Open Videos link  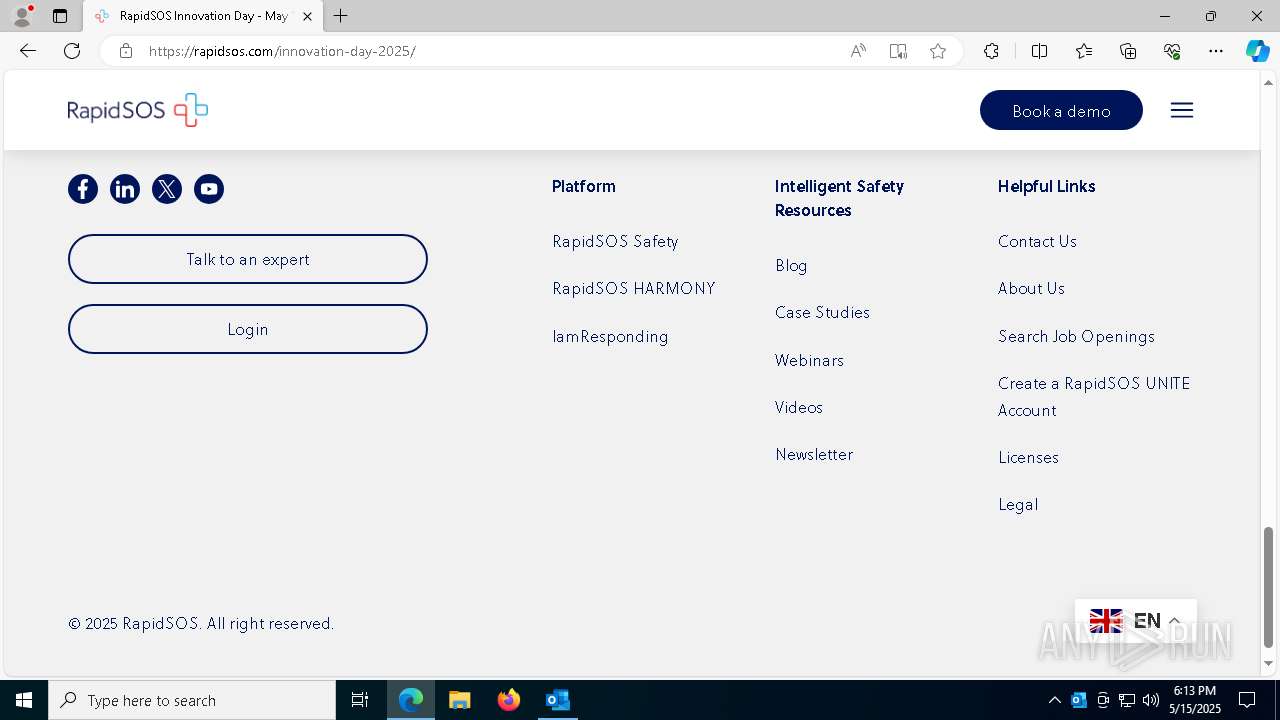point(799,407)
